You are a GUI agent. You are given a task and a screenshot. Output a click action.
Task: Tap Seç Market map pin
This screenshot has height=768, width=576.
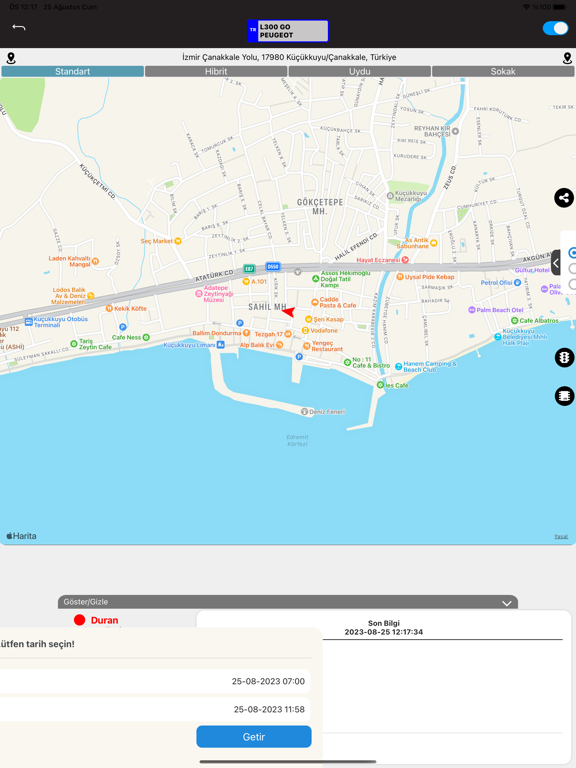coord(178,241)
